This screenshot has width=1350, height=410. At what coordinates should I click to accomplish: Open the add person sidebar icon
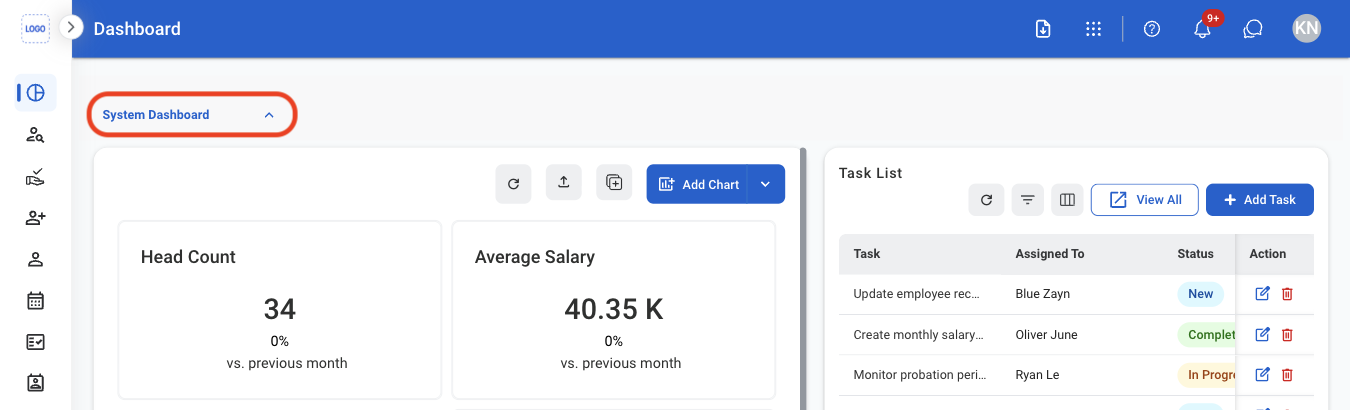pos(36,218)
